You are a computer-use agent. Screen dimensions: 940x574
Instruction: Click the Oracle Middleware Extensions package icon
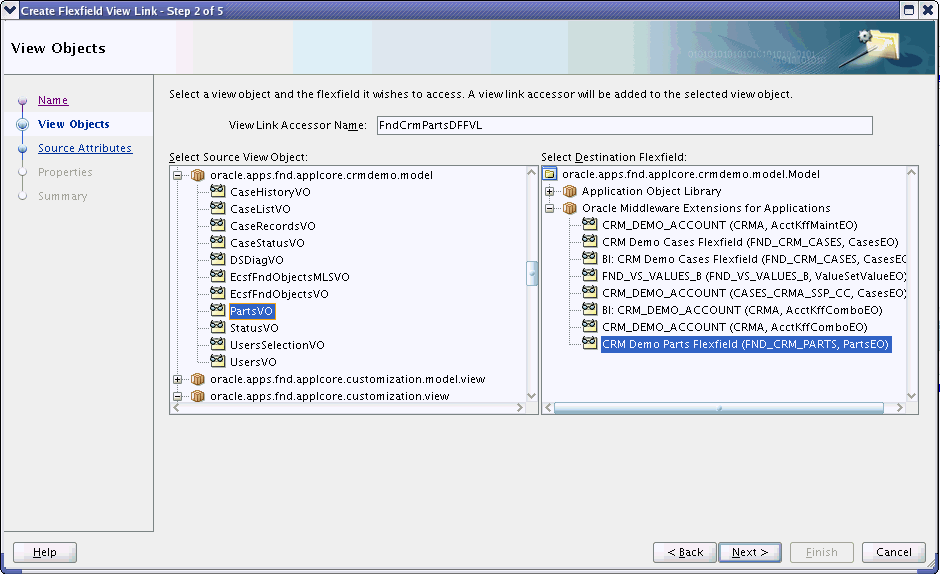coord(570,208)
